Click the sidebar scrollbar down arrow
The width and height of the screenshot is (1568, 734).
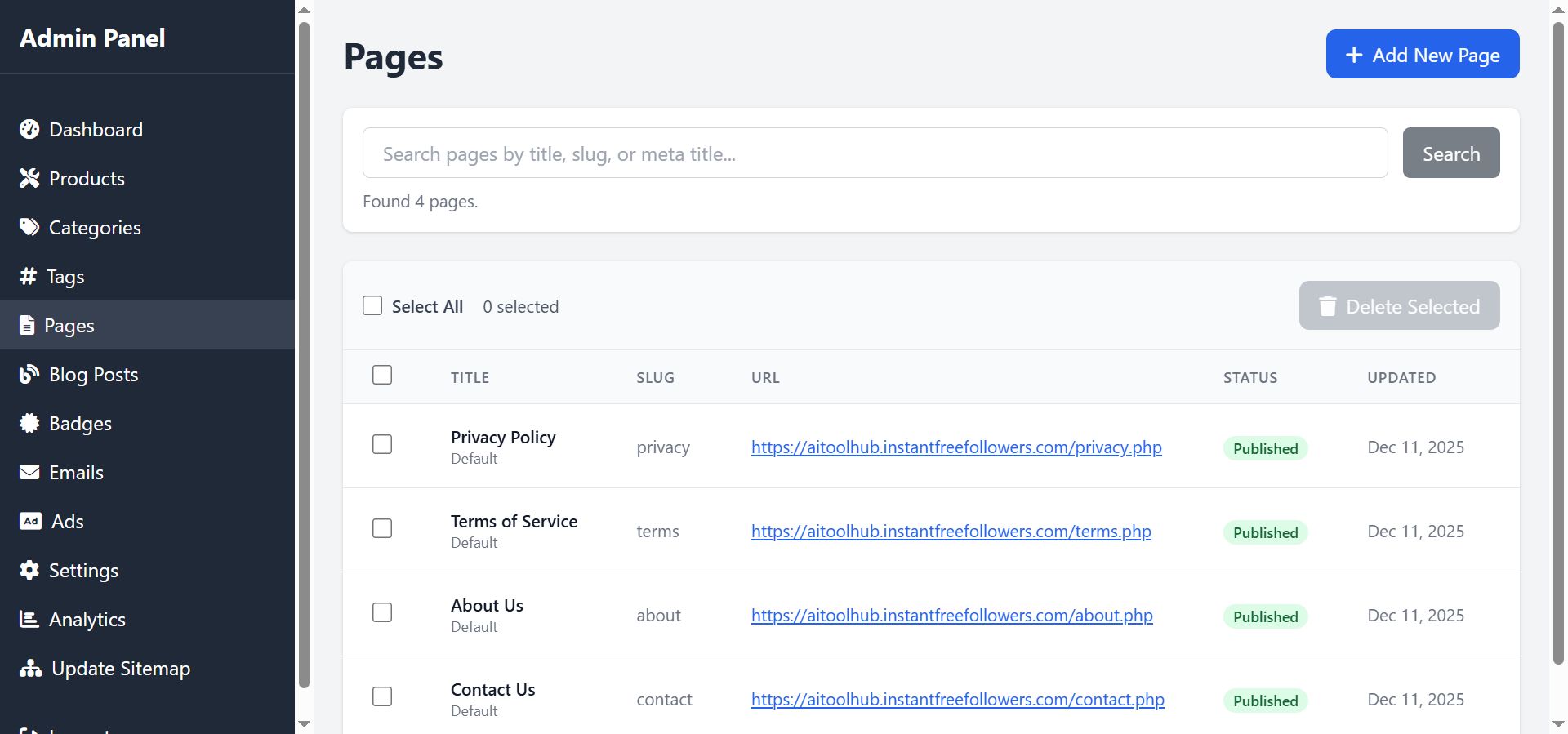pos(304,723)
